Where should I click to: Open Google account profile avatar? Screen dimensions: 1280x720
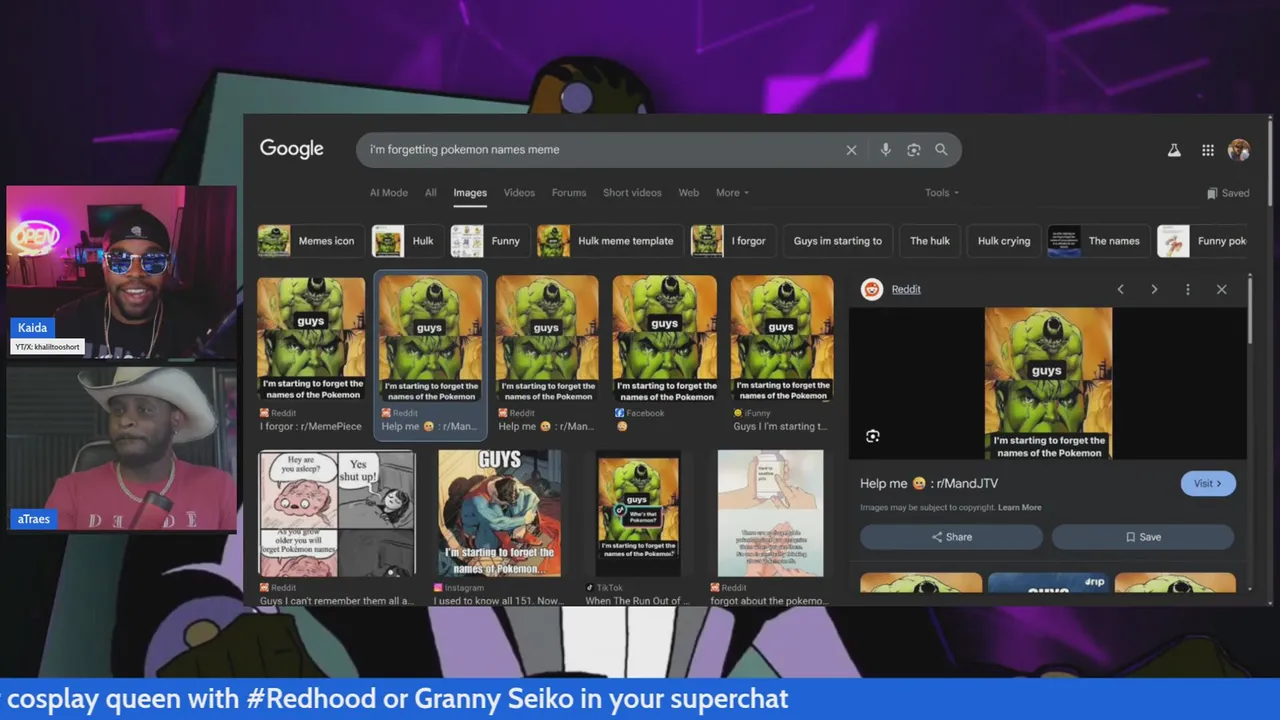tap(1239, 150)
